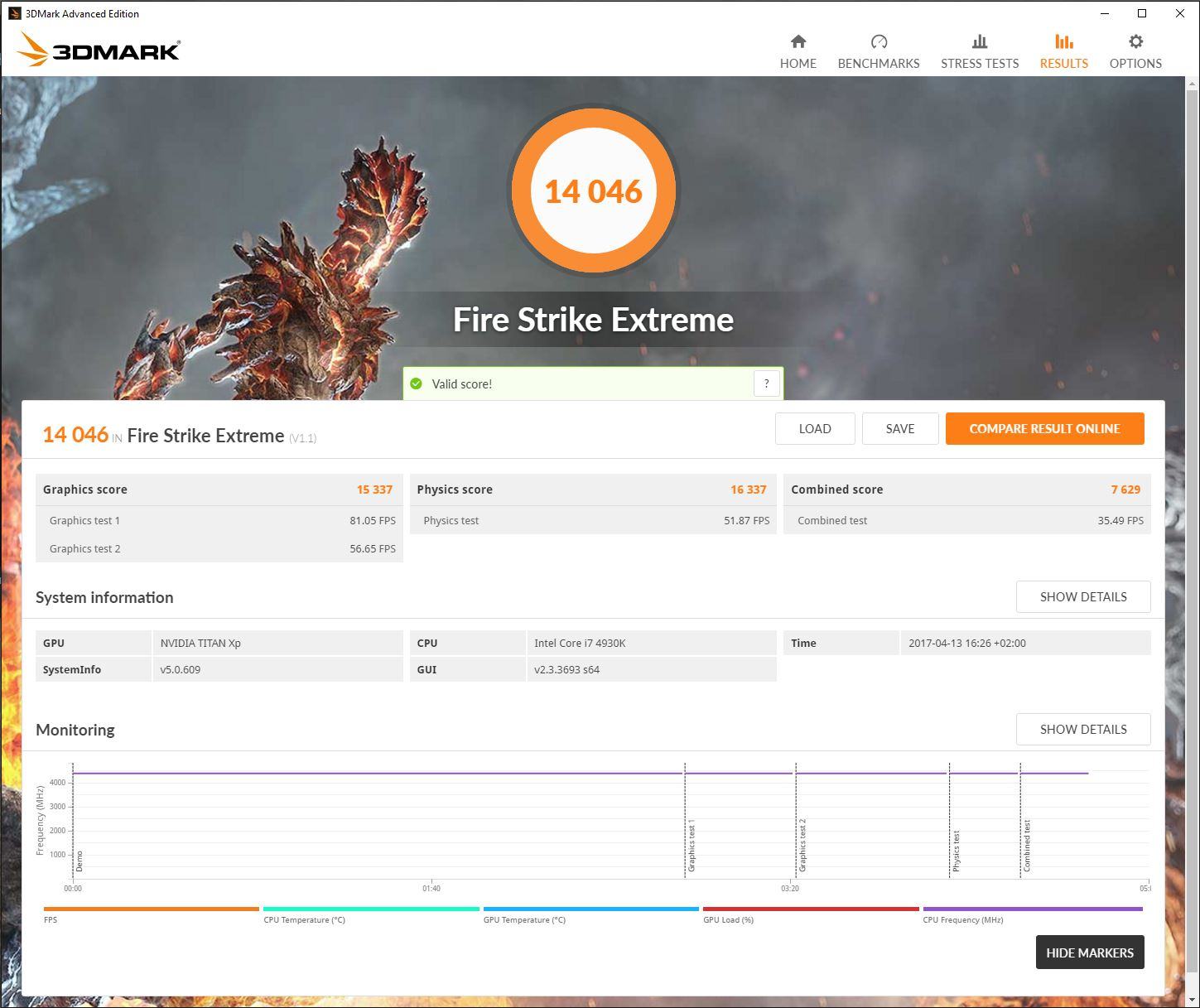Click Combined test FPS value 35.49
The height and width of the screenshot is (1008, 1200).
click(1120, 520)
